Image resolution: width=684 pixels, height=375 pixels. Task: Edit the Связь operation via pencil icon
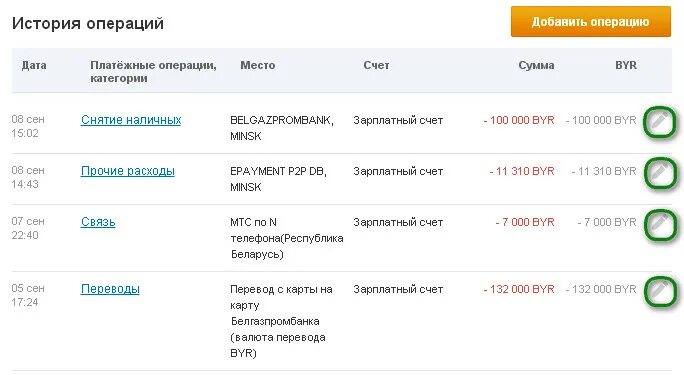(x=660, y=224)
